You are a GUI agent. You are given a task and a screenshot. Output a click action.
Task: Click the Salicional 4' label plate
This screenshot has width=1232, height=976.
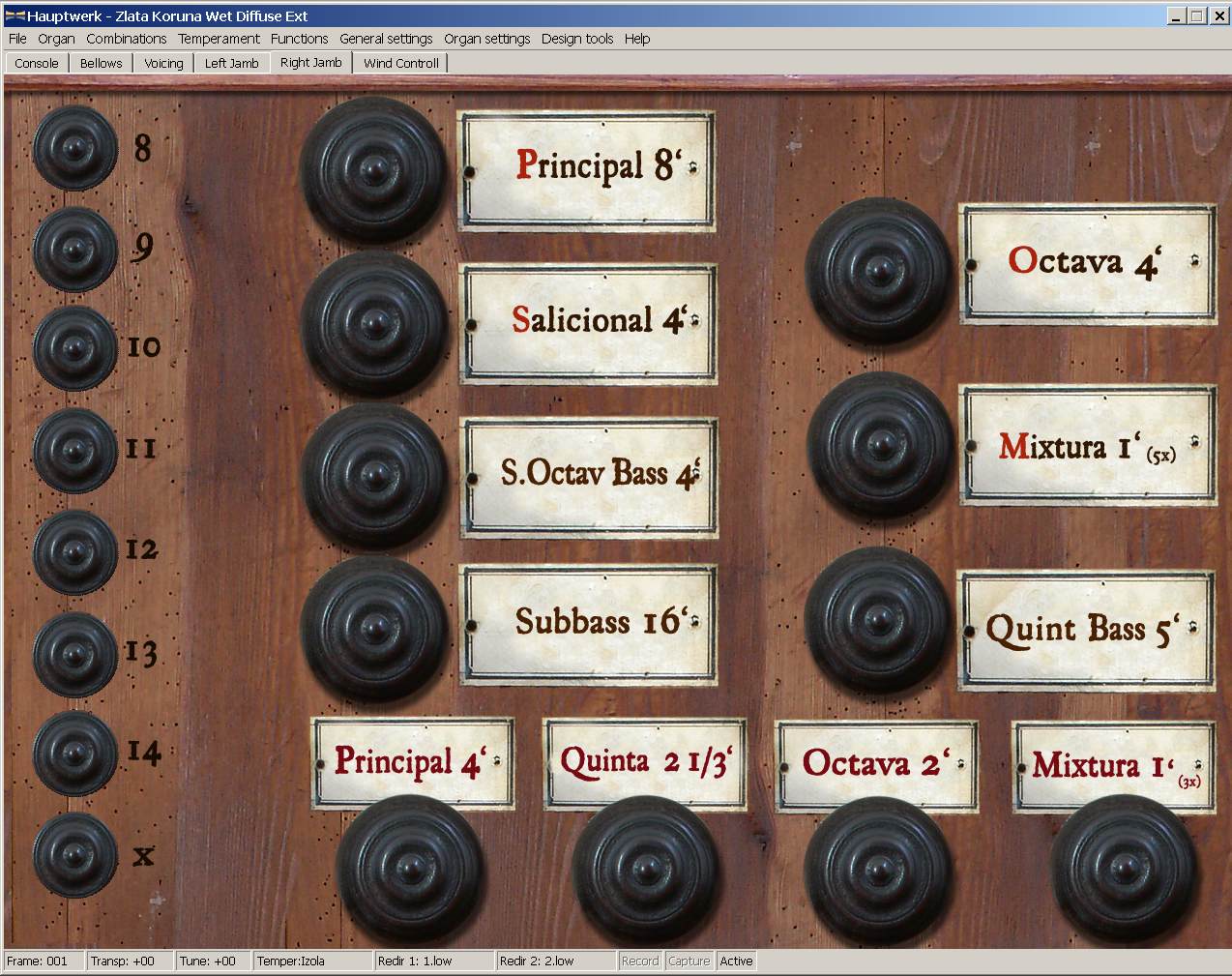(590, 324)
